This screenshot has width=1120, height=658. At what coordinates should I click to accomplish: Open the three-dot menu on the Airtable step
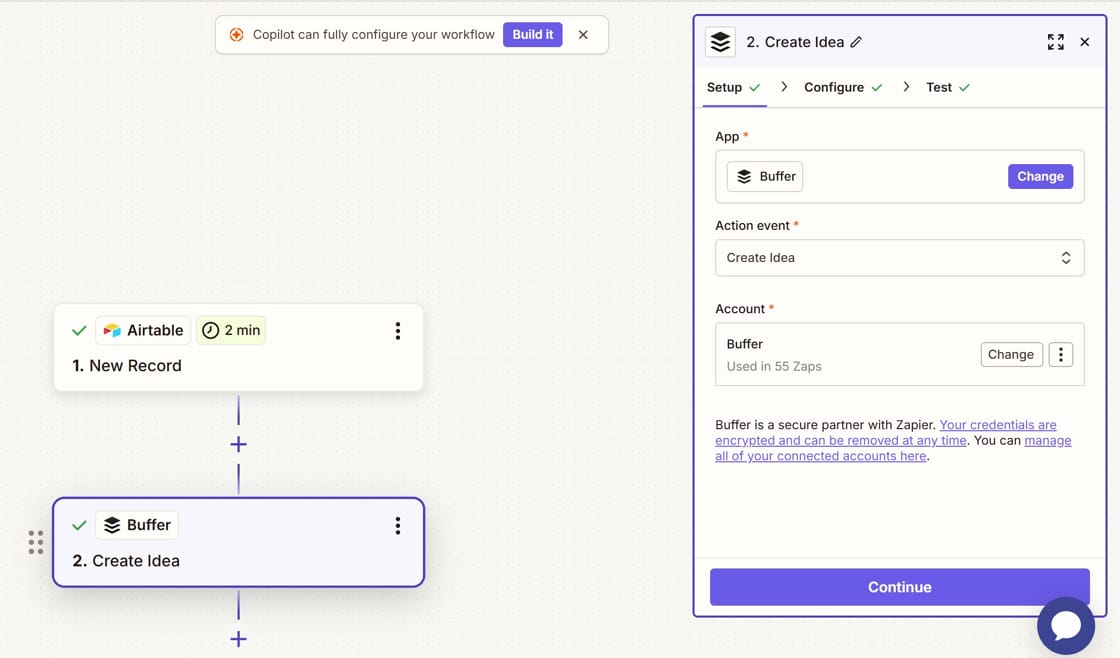(397, 330)
